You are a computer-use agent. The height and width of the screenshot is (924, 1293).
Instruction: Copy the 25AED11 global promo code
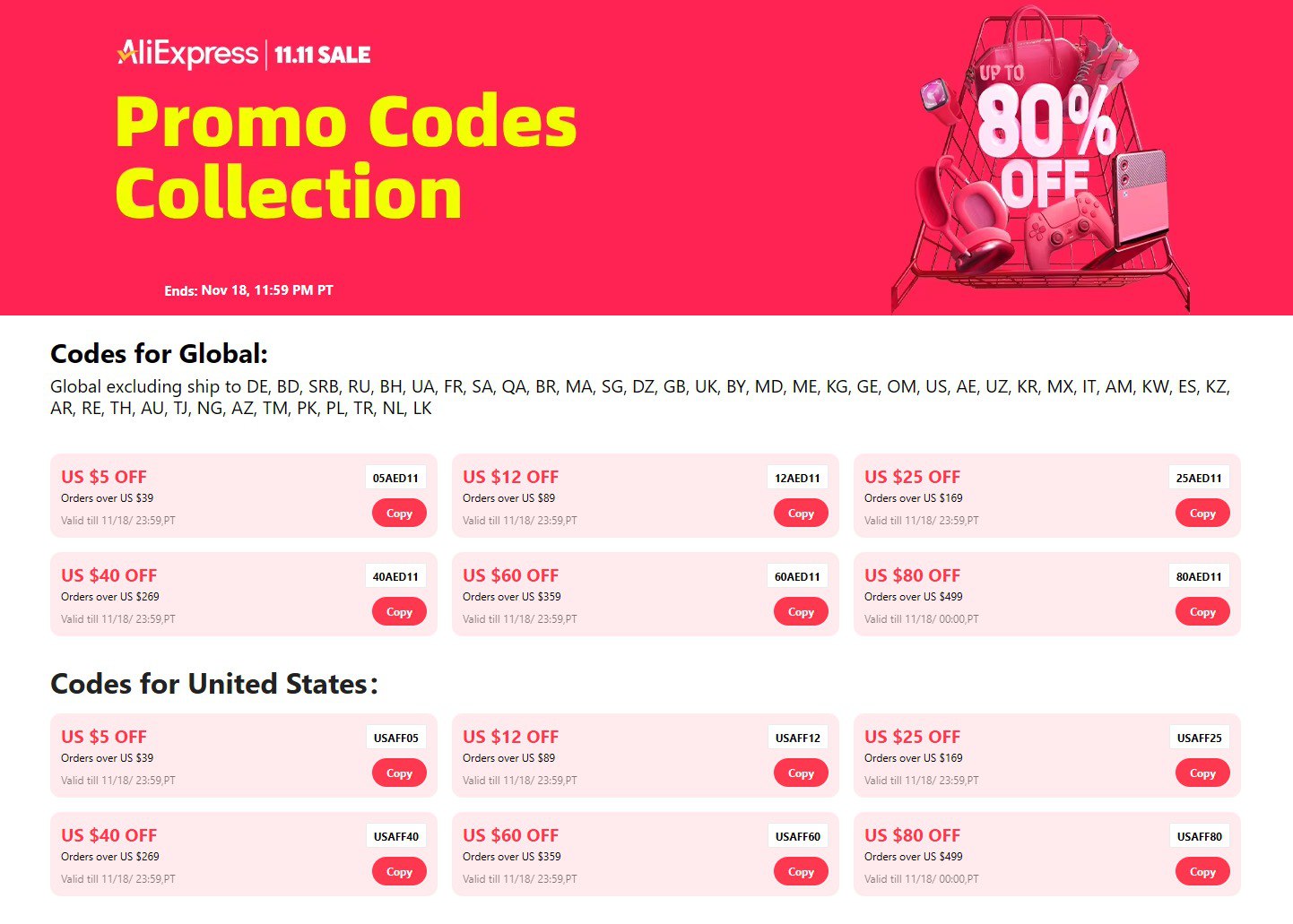(x=1202, y=514)
